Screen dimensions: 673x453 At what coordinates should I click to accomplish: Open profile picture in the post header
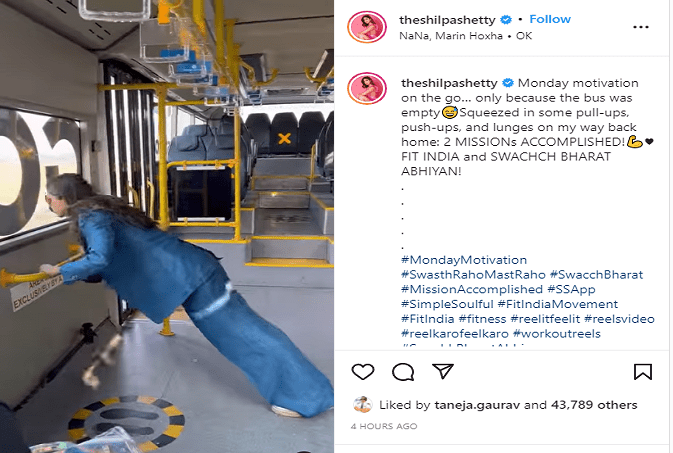coord(367,27)
